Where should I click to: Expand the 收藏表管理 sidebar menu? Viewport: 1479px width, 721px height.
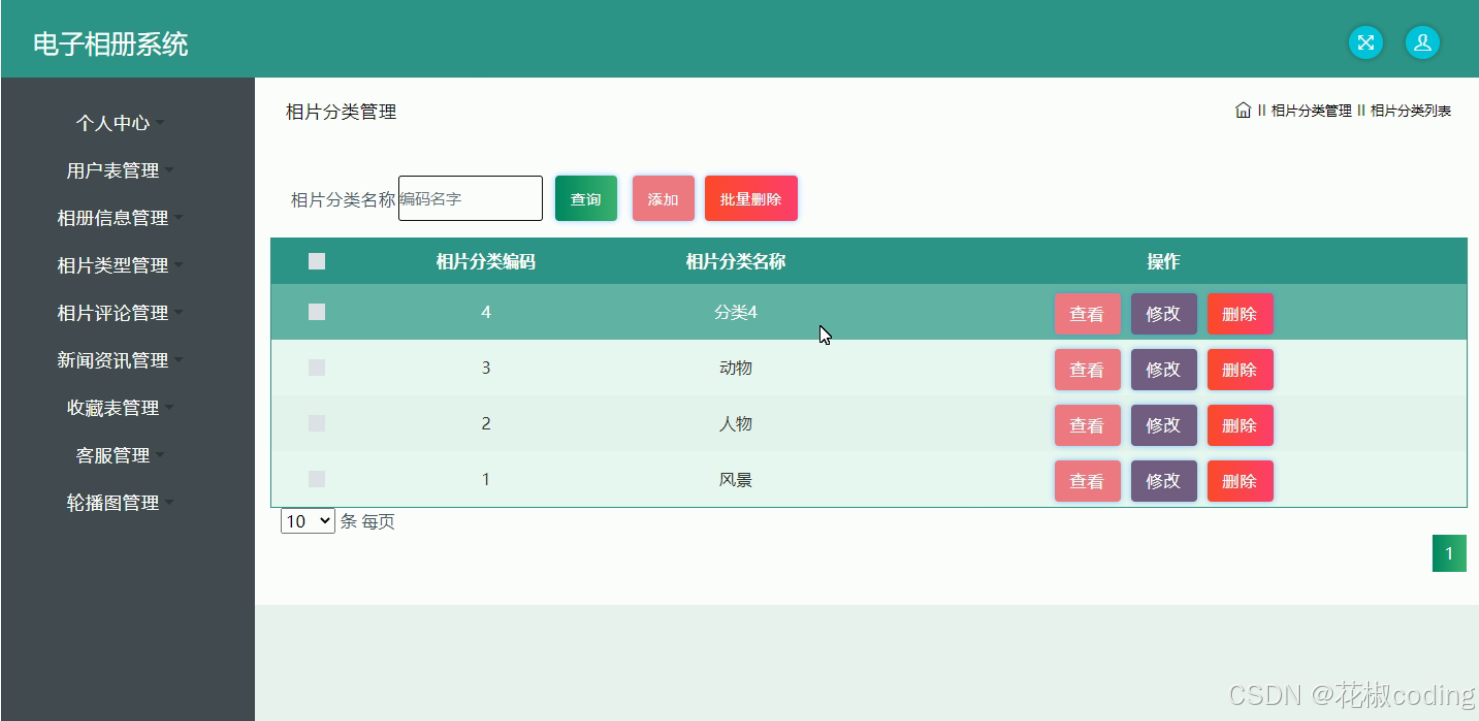click(119, 408)
